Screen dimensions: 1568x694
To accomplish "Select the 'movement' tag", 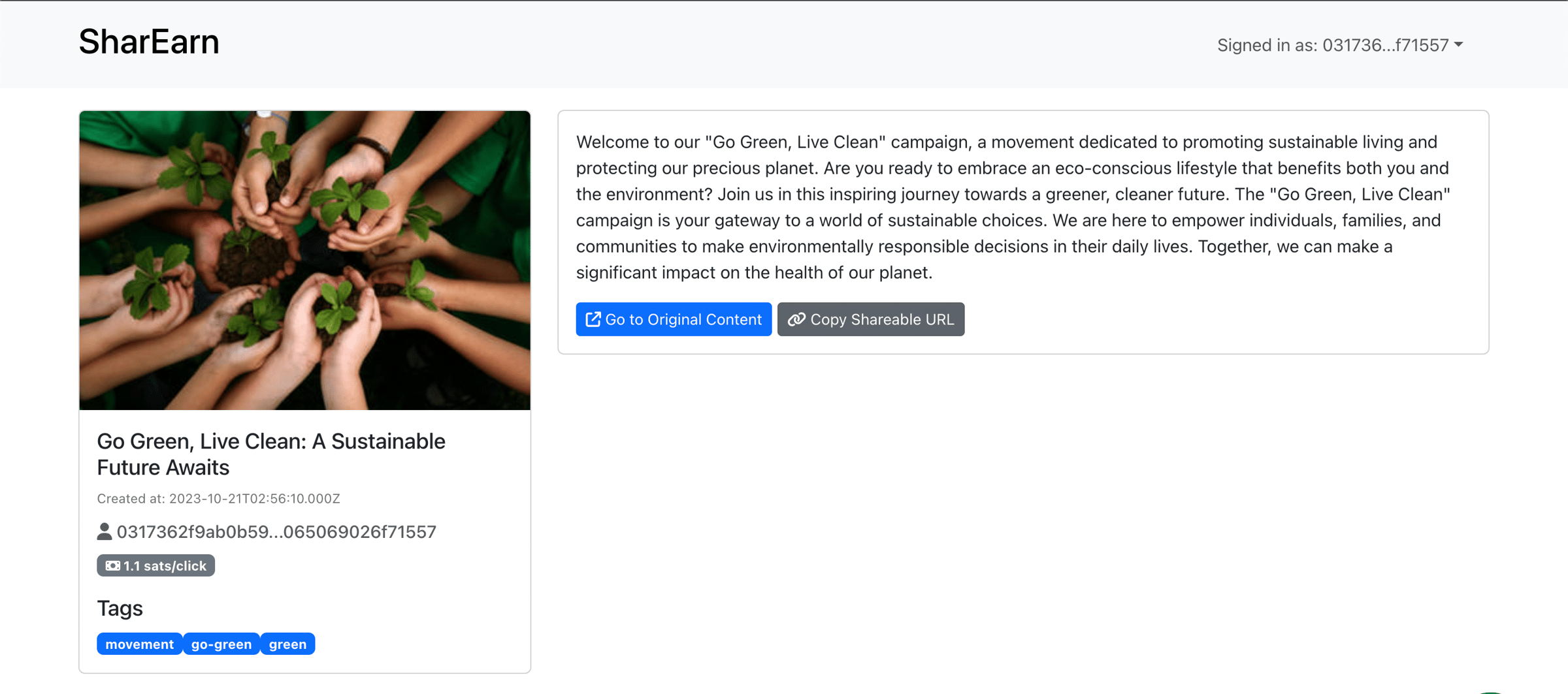I will tap(139, 644).
